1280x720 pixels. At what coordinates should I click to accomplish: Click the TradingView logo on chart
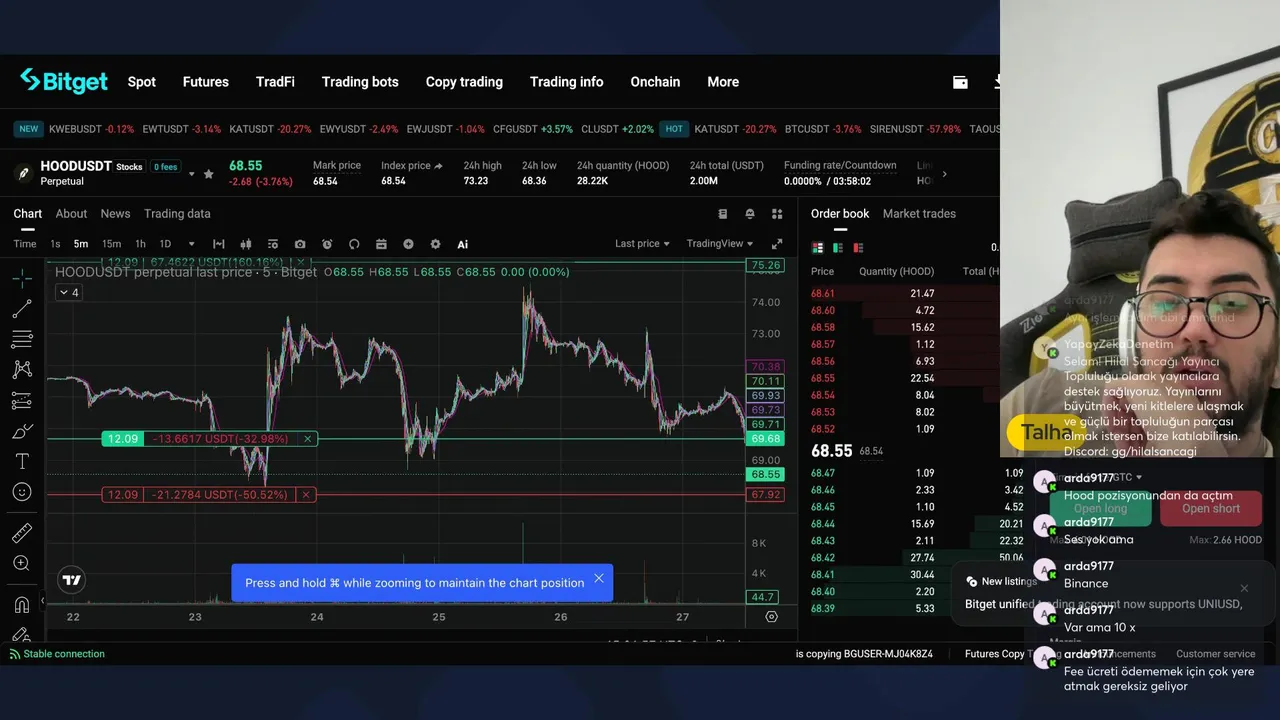tap(71, 580)
